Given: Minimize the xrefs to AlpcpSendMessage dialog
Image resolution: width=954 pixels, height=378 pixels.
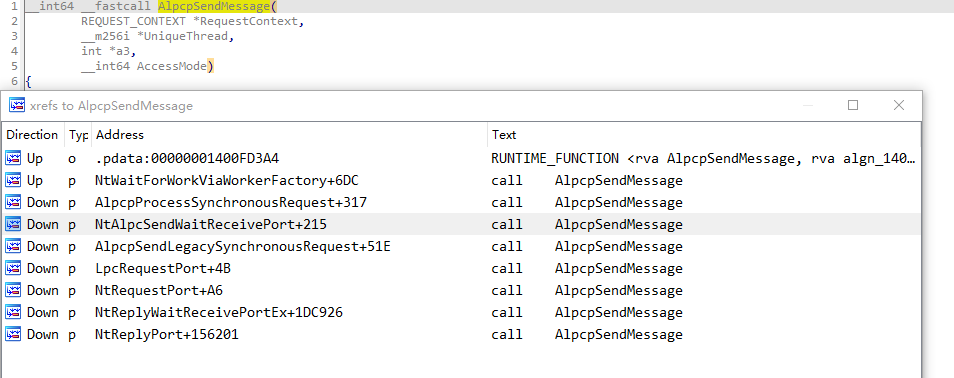Looking at the screenshot, I should [808, 105].
